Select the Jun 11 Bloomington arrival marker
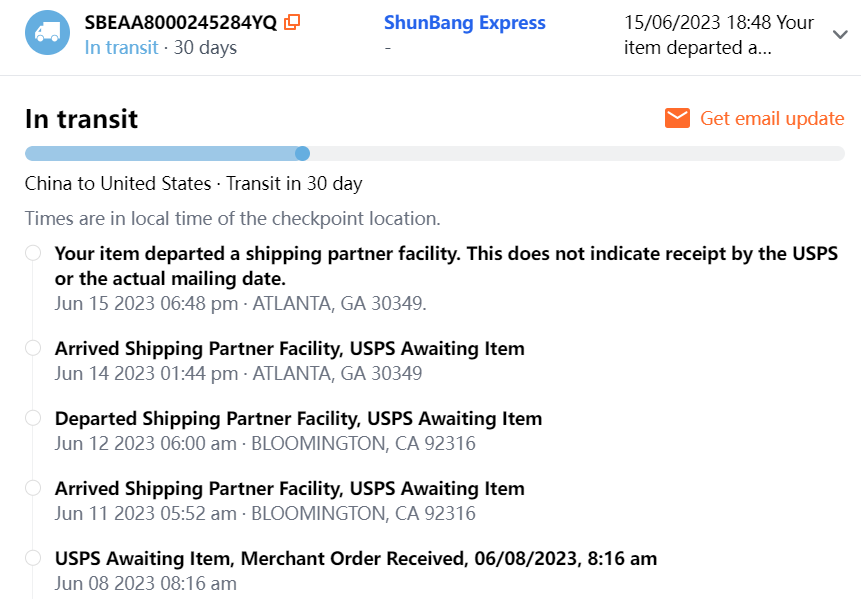Screen dimensions: 861x599 pos(33,488)
